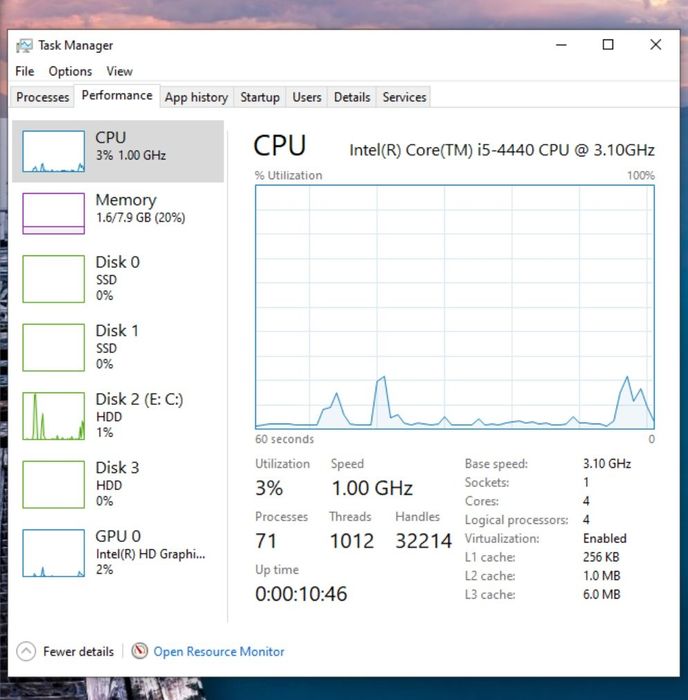This screenshot has height=700, width=688.
Task: Switch to the Users tab
Action: click(307, 97)
